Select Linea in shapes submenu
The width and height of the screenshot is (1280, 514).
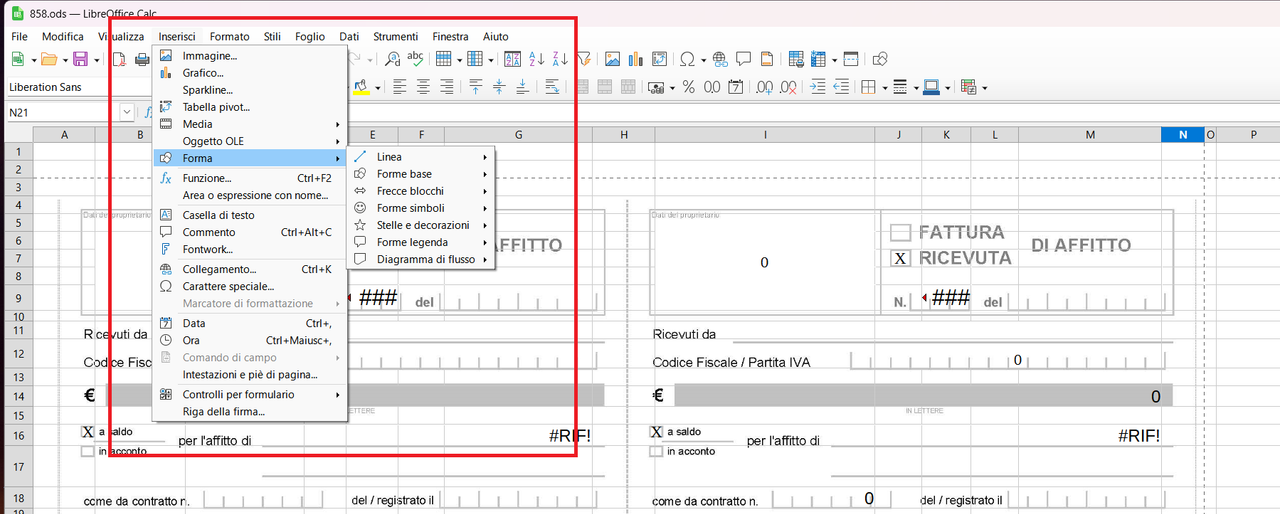coord(421,157)
